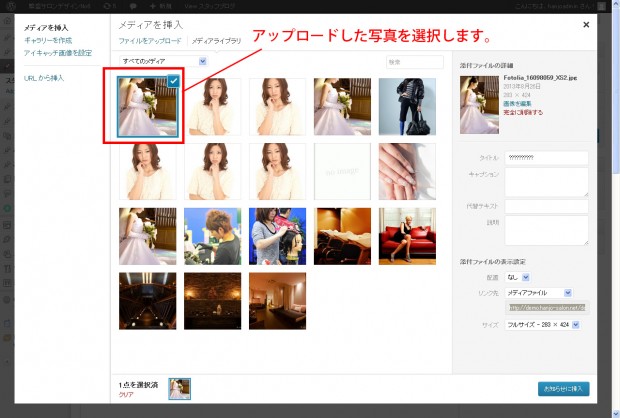Screen dimensions: 620x418
Task: Switch to the メディアライブラリ tab
Action: click(216, 41)
